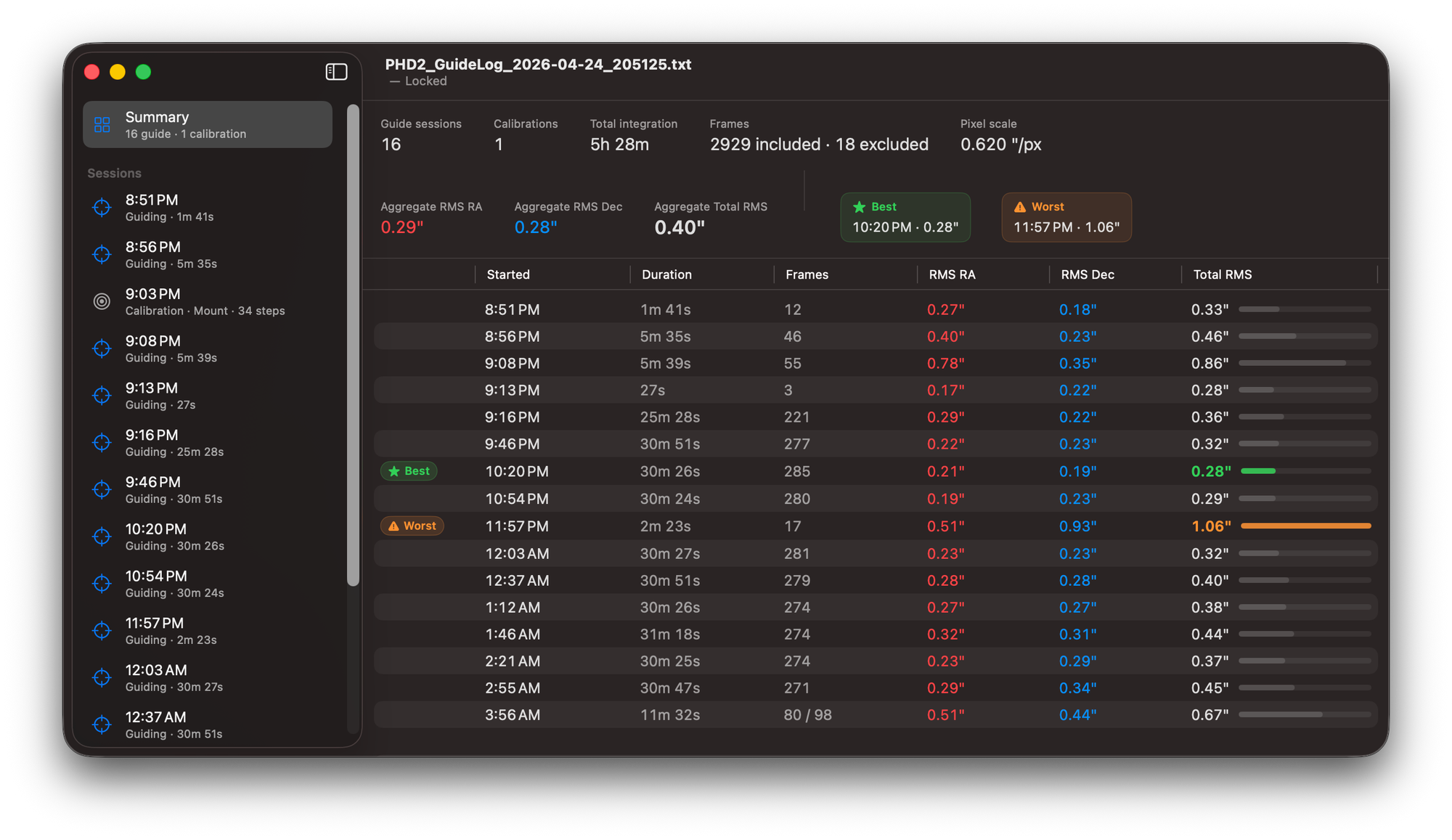This screenshot has height=840, width=1452.
Task: Open Best session card 10:20 PM
Action: coord(905,218)
